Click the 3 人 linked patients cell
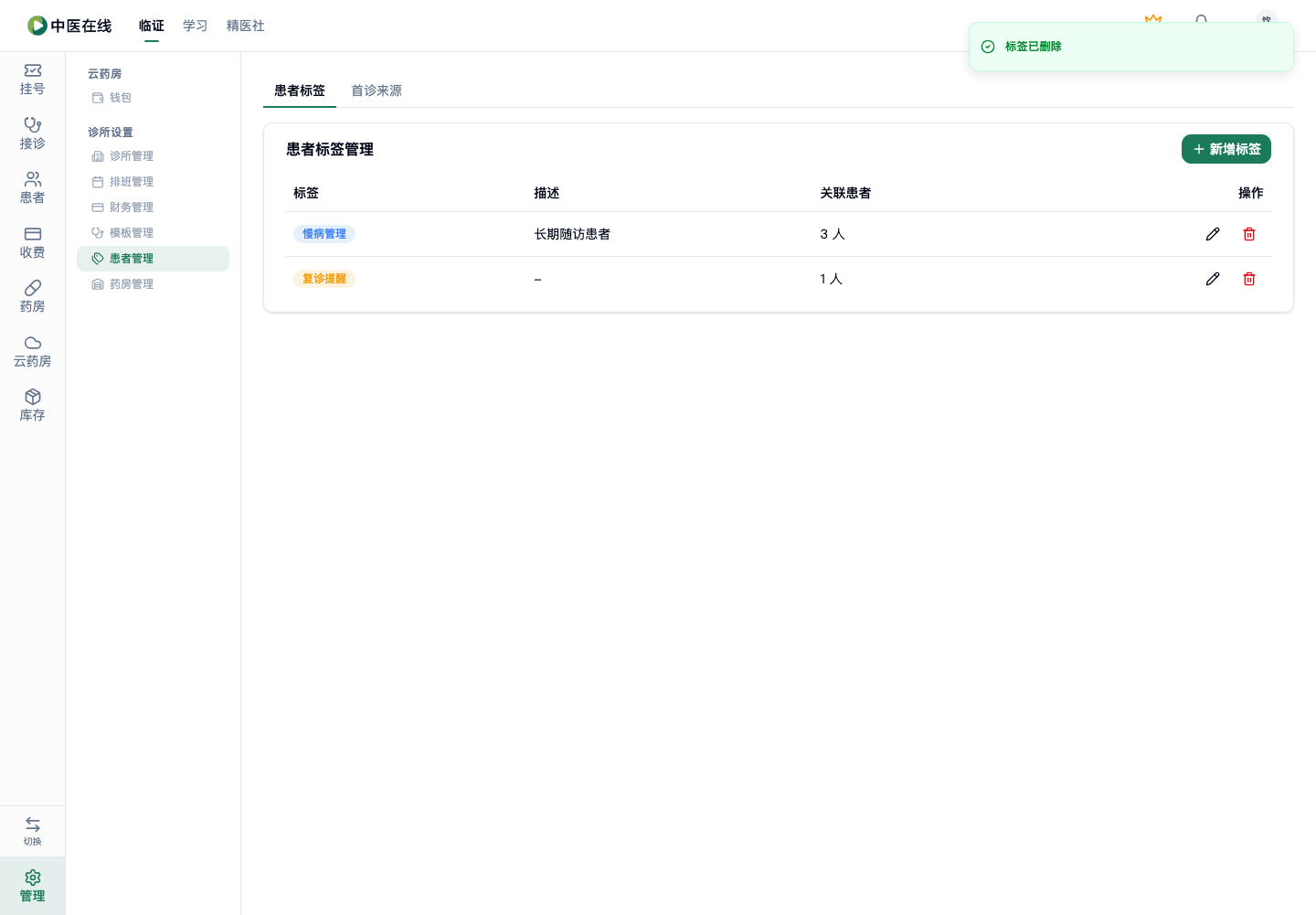The width and height of the screenshot is (1316, 915). pyautogui.click(x=833, y=234)
